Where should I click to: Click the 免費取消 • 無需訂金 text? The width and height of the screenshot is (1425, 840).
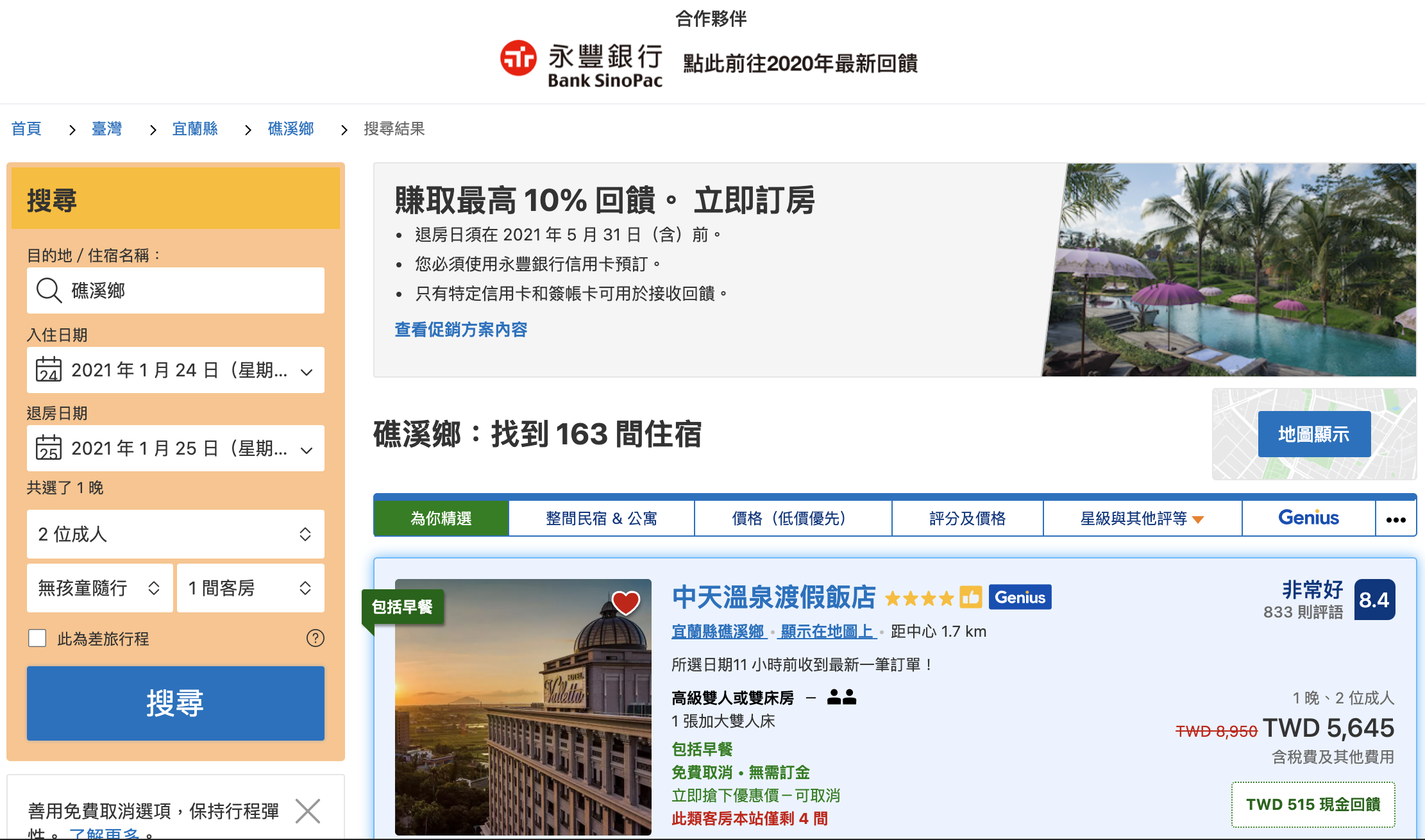coord(741,773)
